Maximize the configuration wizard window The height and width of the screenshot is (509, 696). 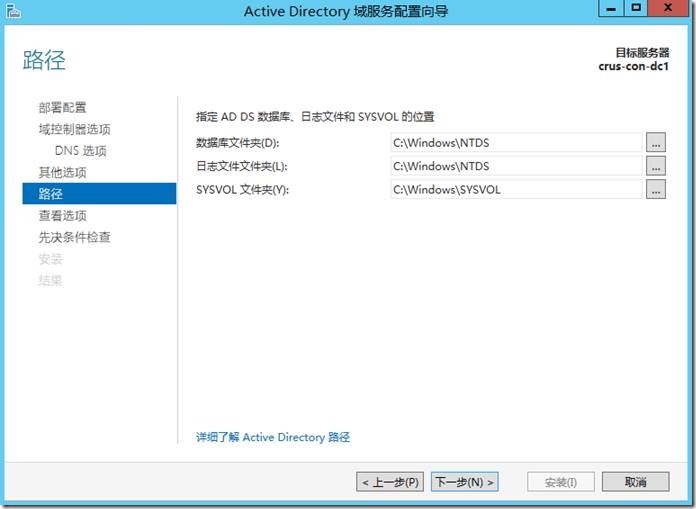(636, 9)
